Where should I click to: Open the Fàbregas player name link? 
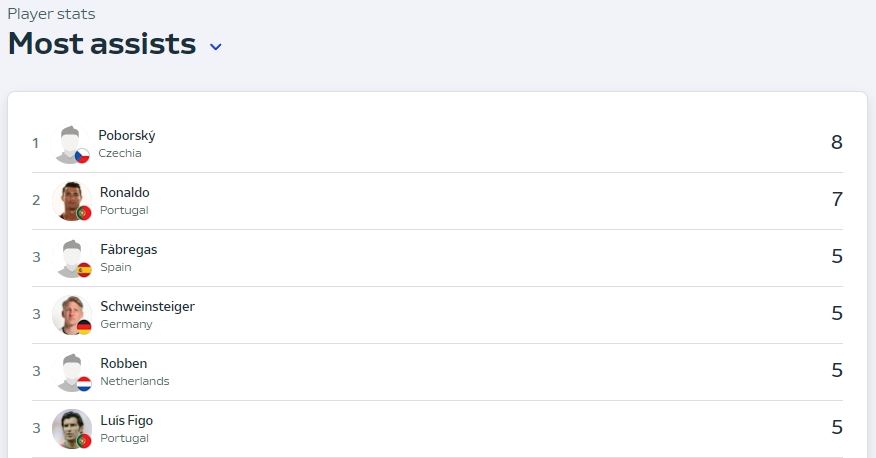128,250
